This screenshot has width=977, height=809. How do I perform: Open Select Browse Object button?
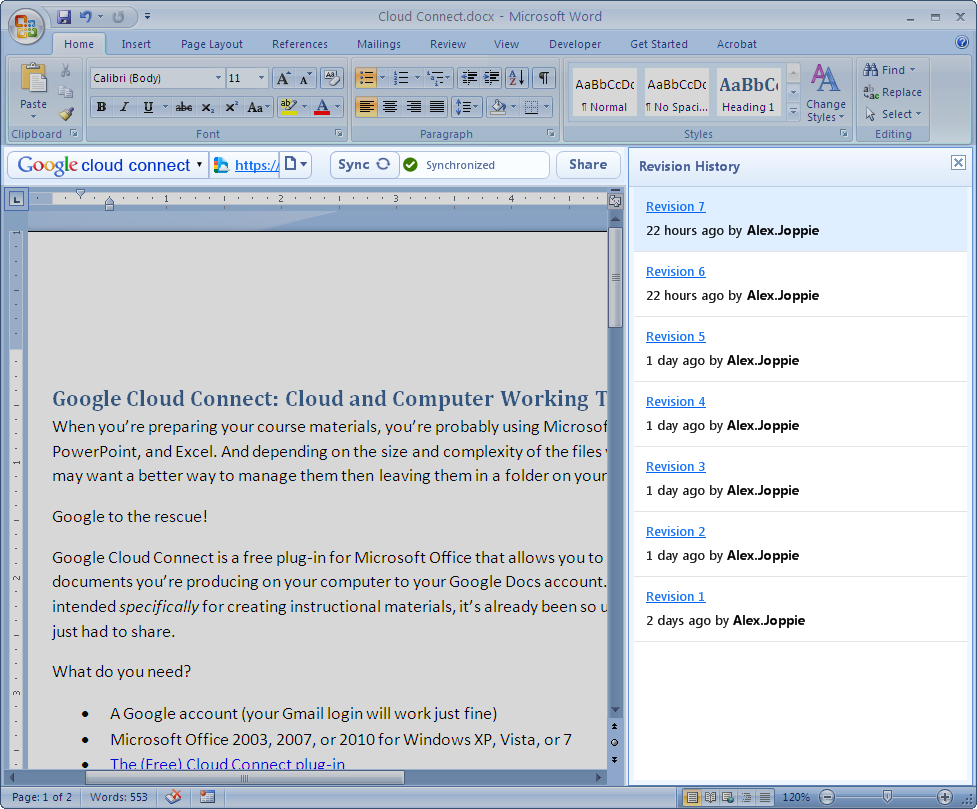click(615, 742)
